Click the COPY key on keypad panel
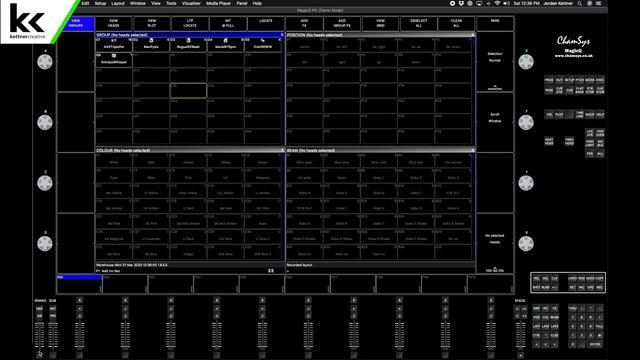 pos(599,278)
